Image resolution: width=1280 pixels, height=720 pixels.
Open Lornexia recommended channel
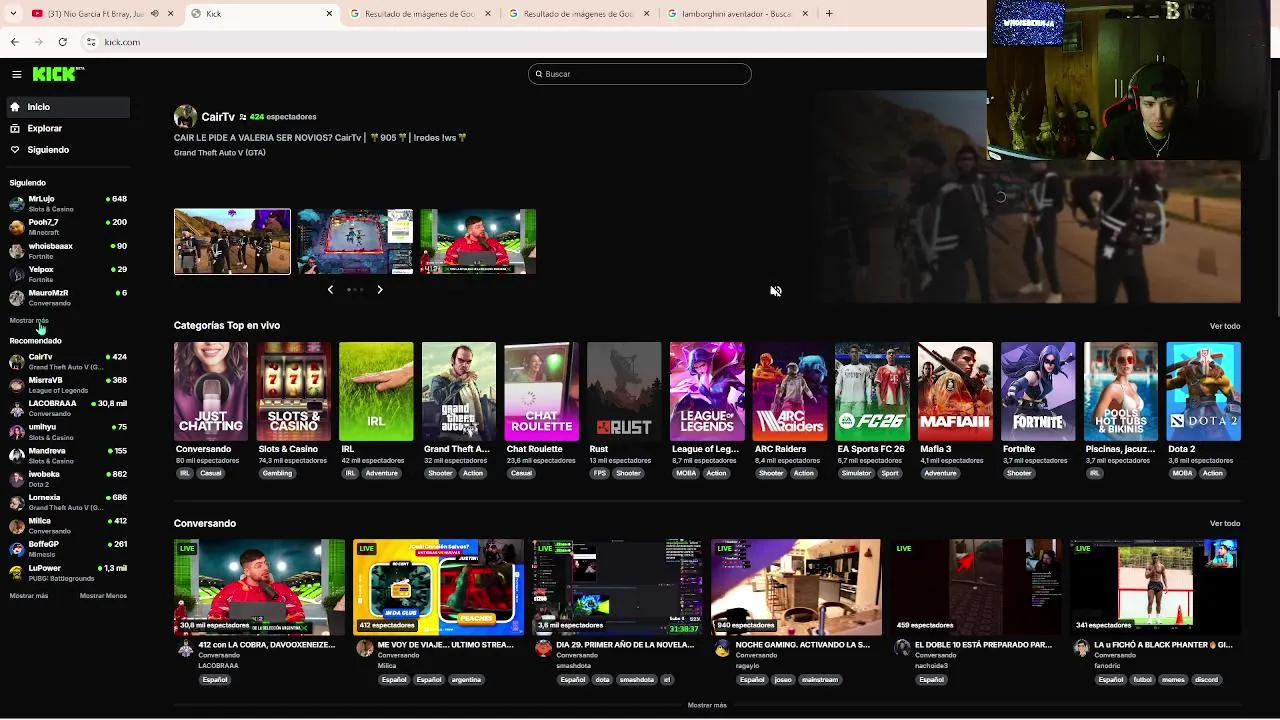[67, 502]
